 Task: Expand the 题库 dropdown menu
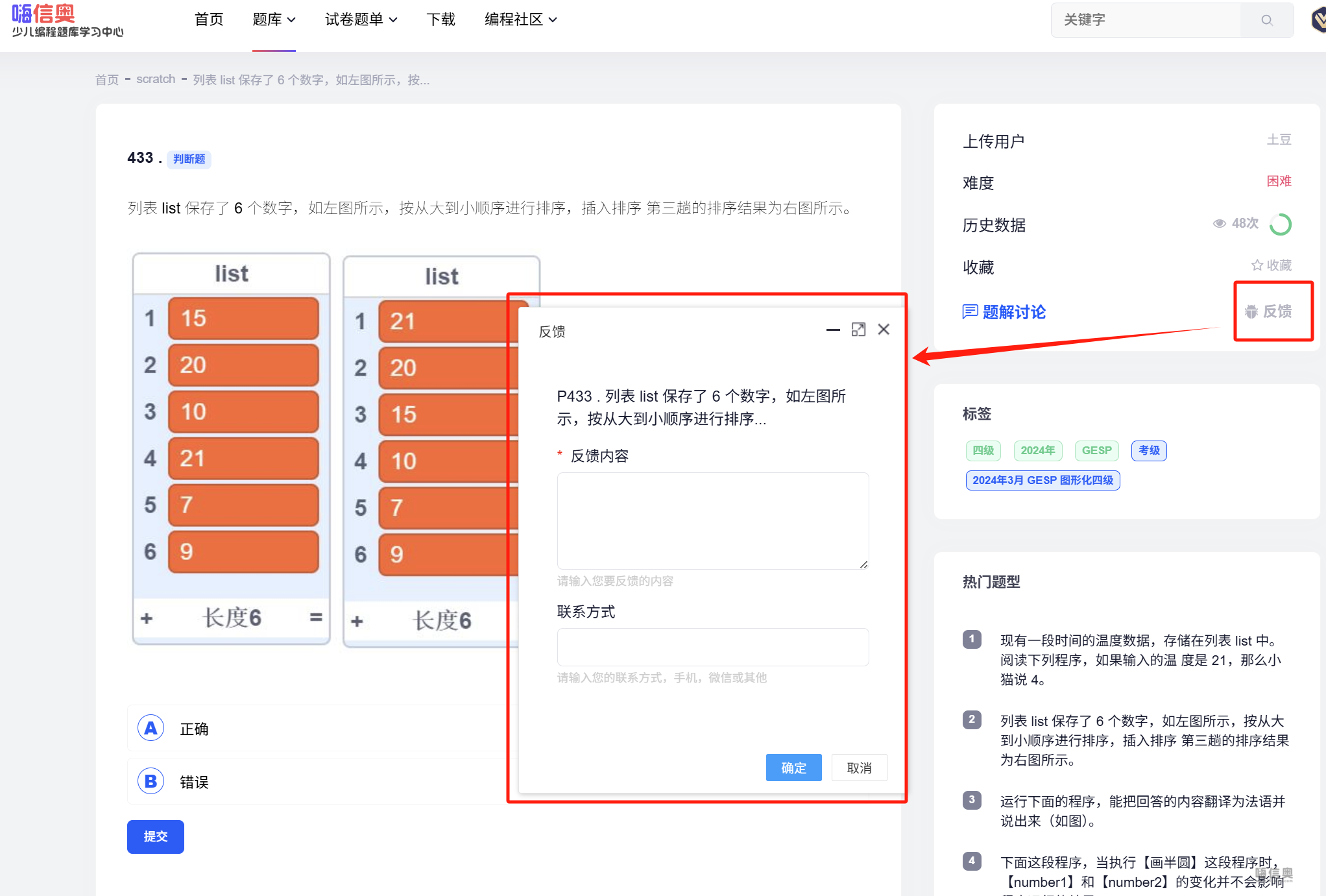pyautogui.click(x=274, y=20)
